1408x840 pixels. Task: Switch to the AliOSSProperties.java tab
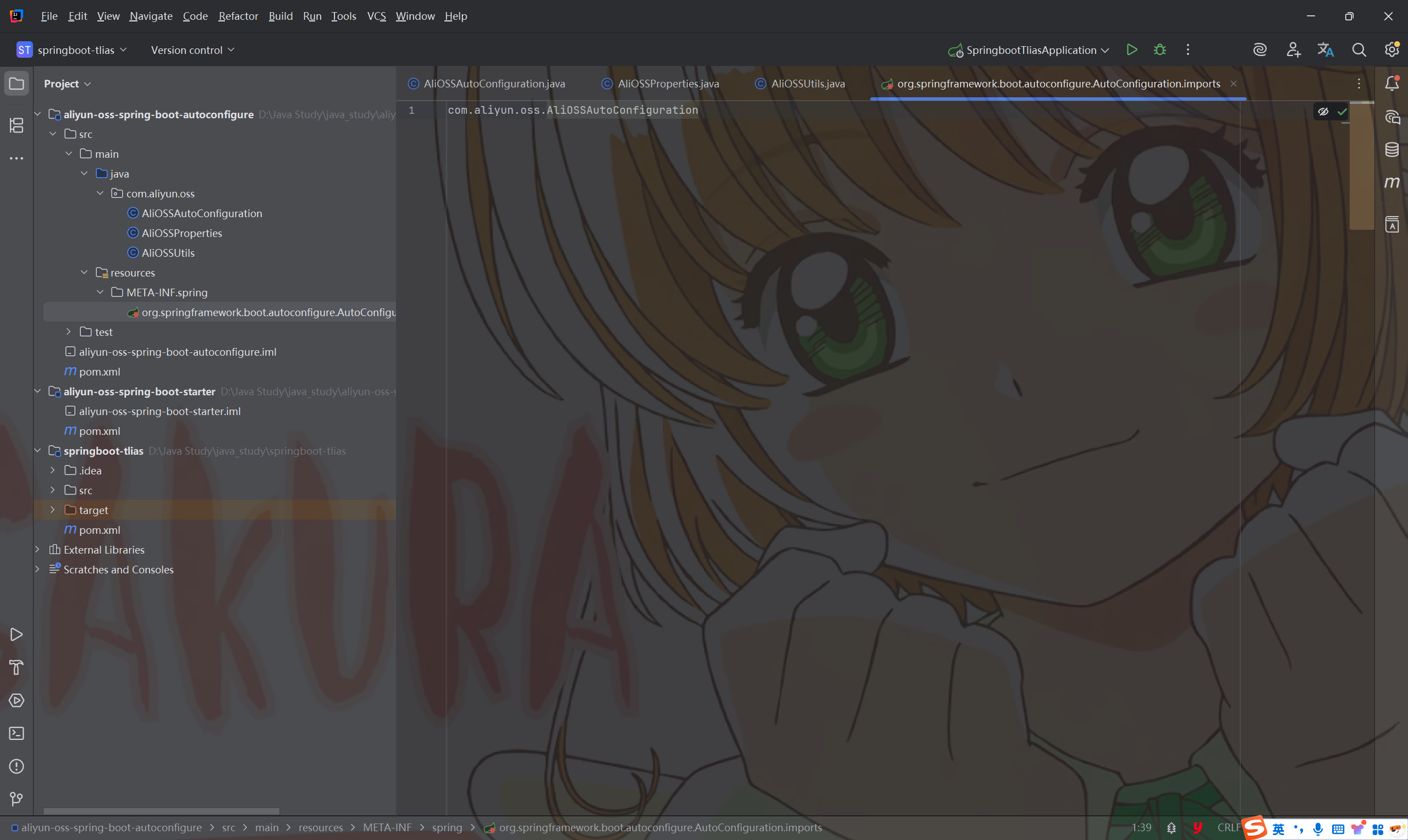click(x=668, y=84)
